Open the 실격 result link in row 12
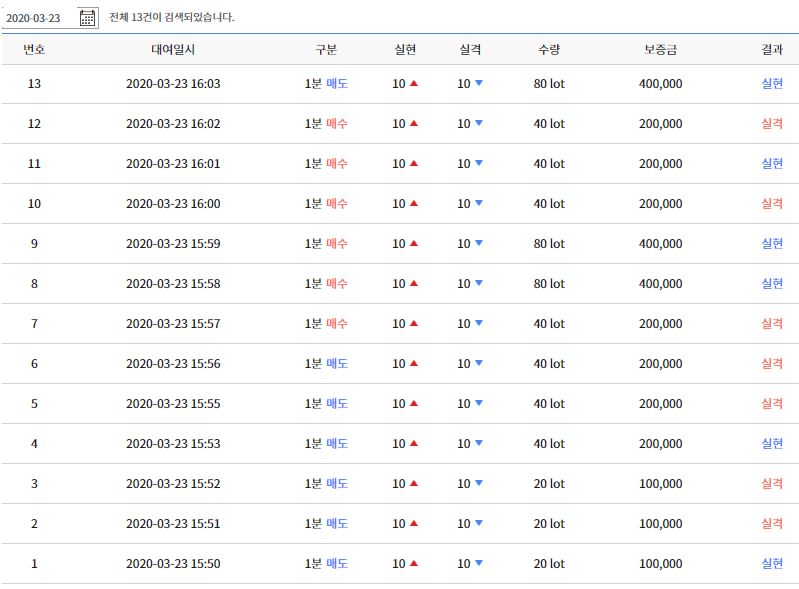Image resolution: width=799 pixels, height=589 pixels. [x=772, y=123]
